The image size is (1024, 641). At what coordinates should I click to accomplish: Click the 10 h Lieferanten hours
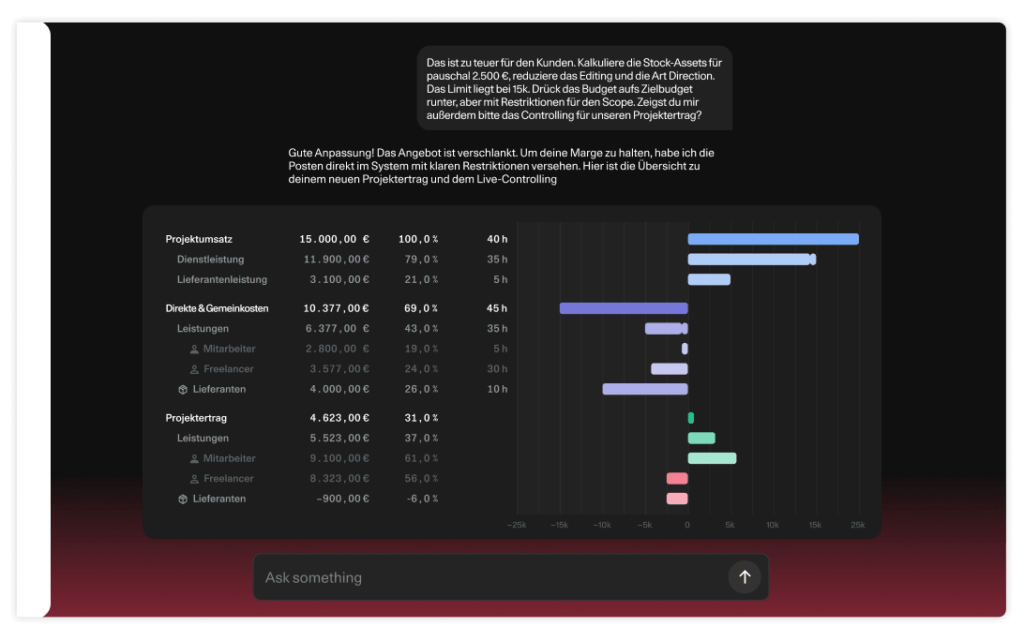coord(497,389)
